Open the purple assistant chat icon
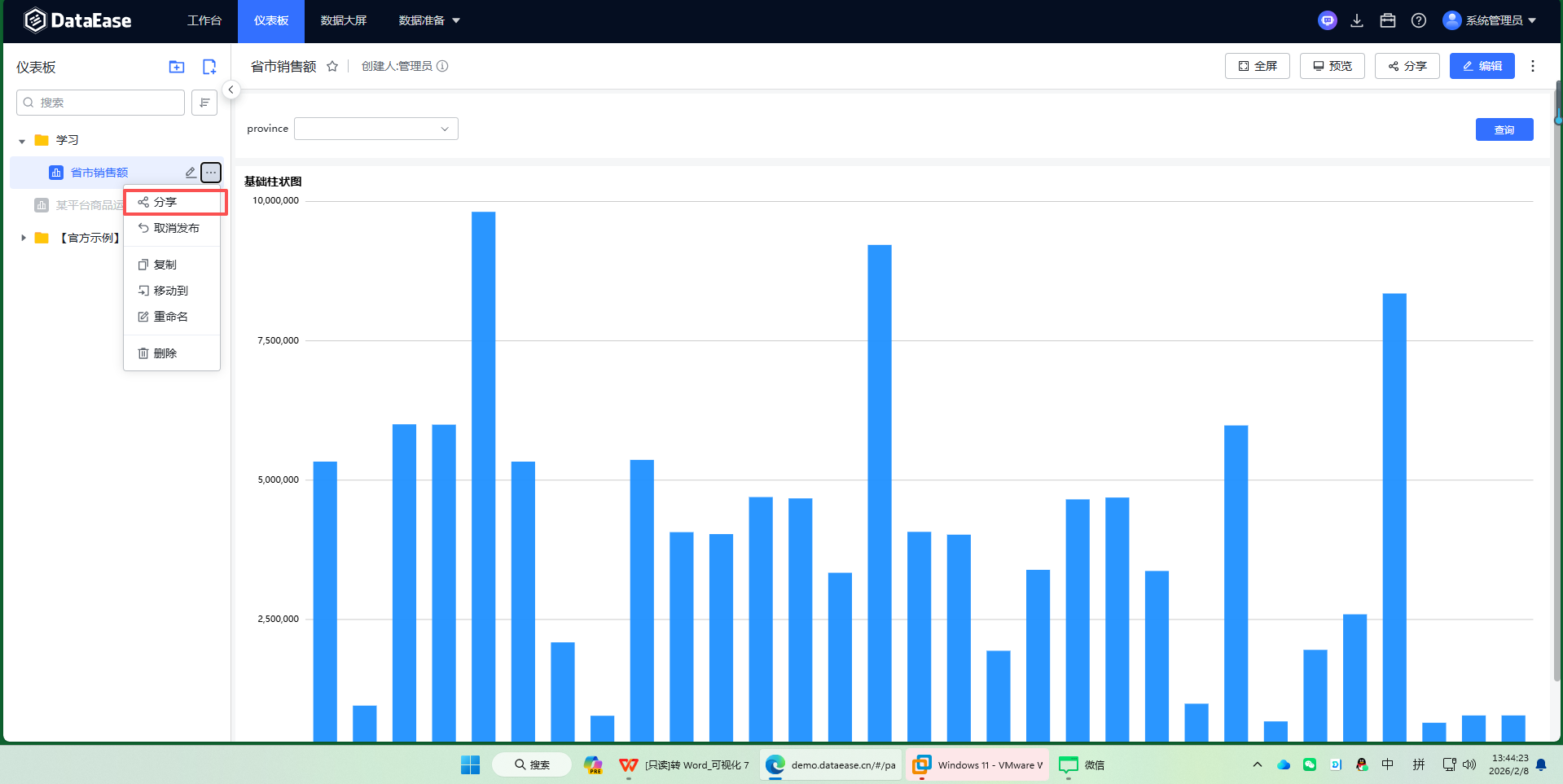 (x=1328, y=20)
